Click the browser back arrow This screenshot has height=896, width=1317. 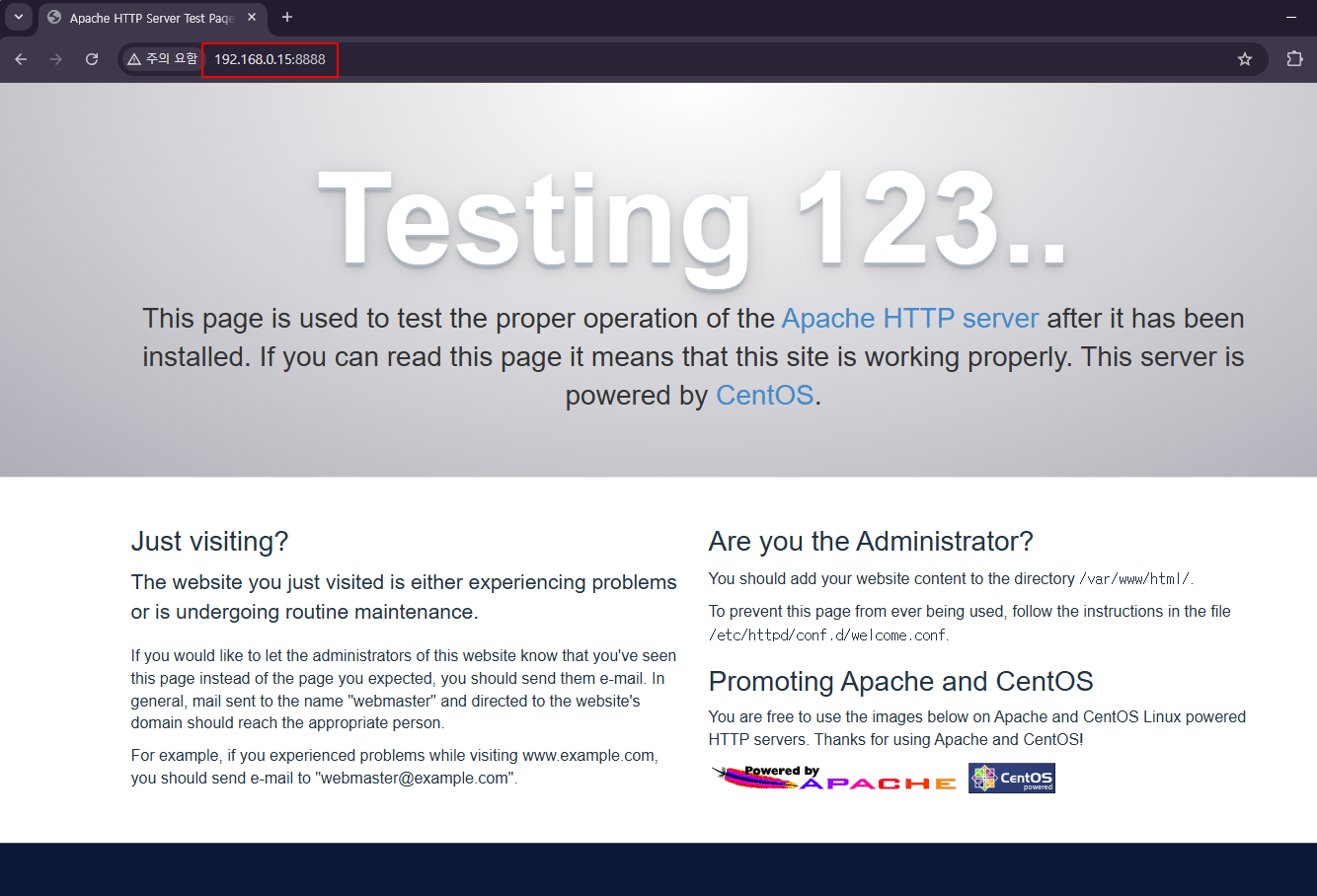pos(21,59)
